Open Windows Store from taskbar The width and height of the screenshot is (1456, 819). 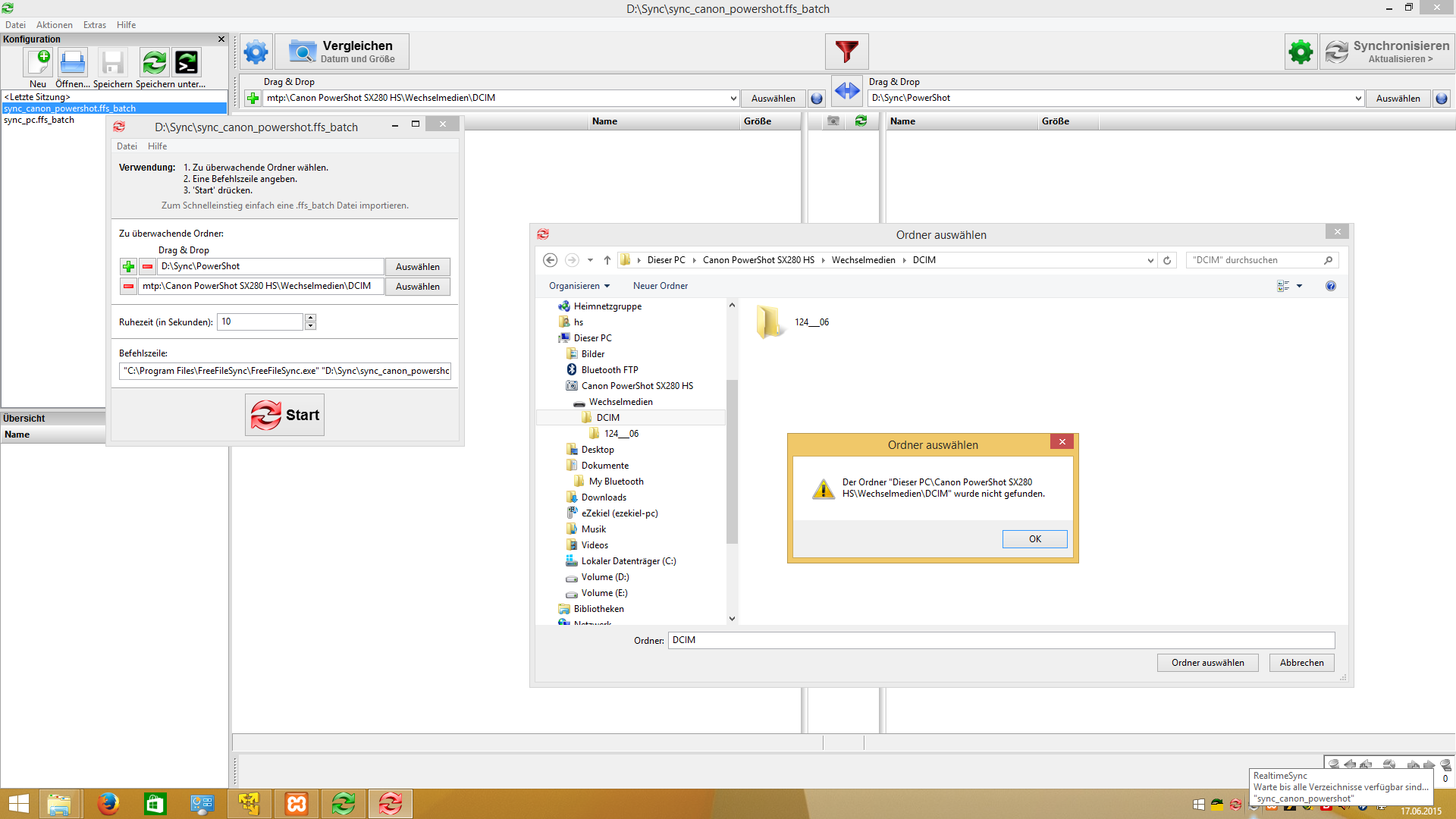(x=155, y=804)
